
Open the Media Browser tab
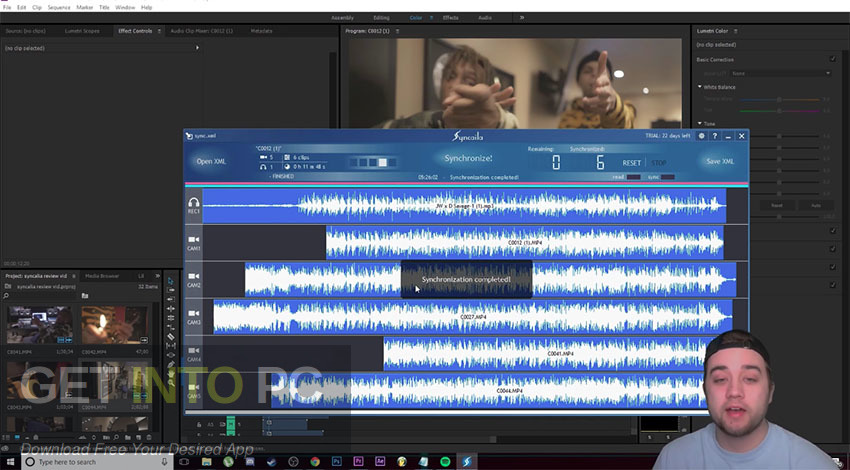102,275
